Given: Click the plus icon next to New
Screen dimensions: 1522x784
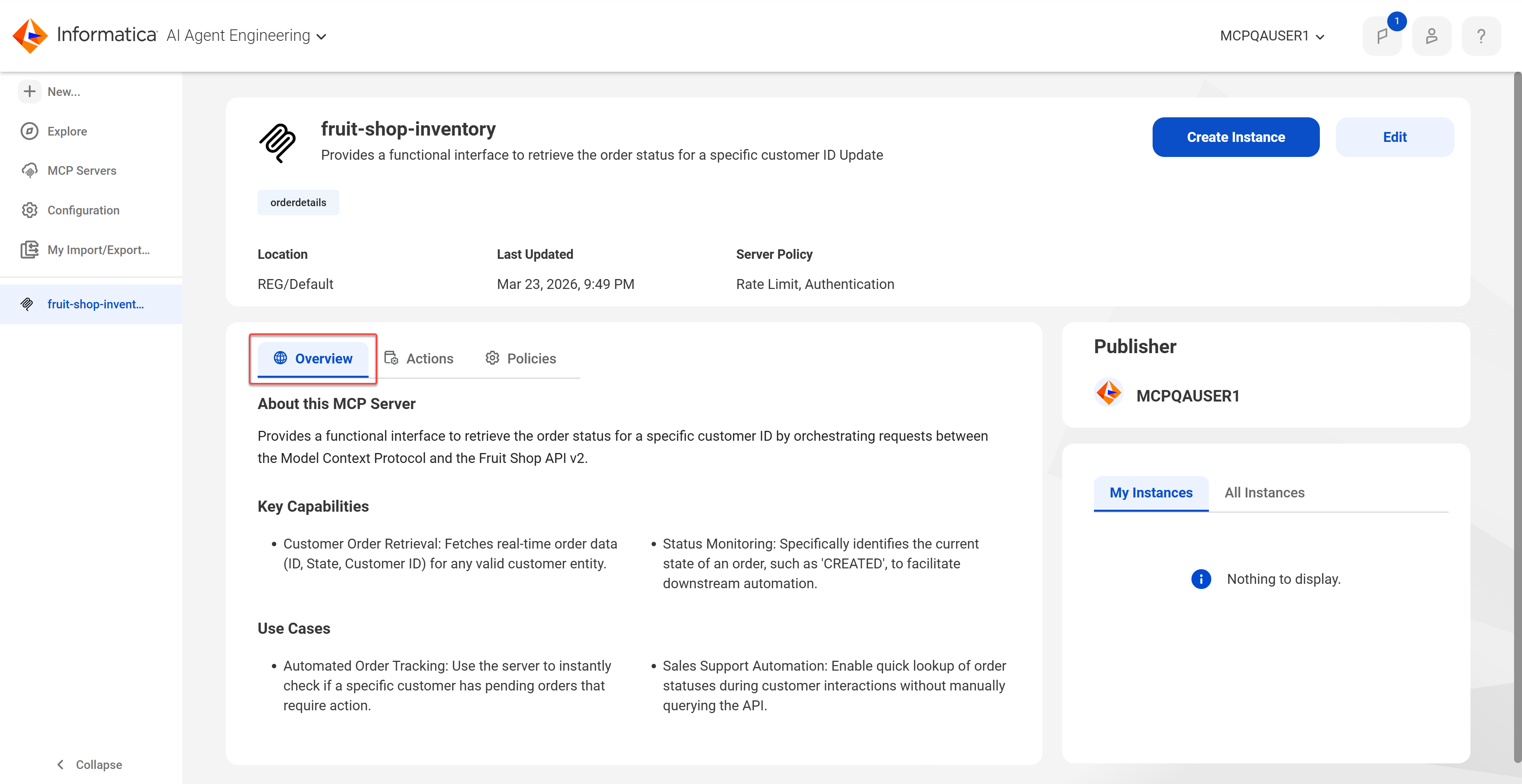Looking at the screenshot, I should [x=30, y=92].
